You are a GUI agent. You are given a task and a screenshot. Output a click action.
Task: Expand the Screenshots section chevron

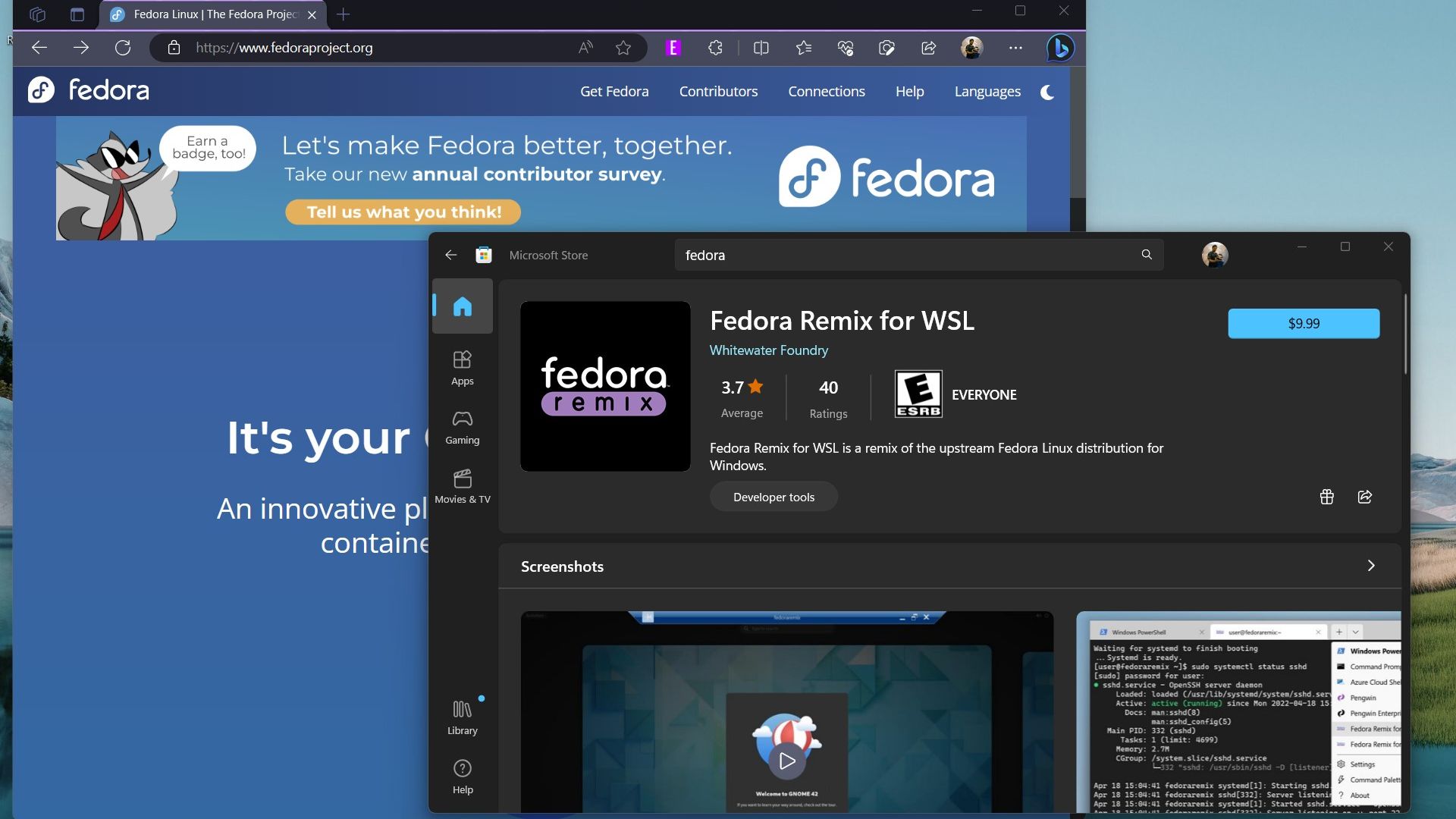(x=1370, y=566)
